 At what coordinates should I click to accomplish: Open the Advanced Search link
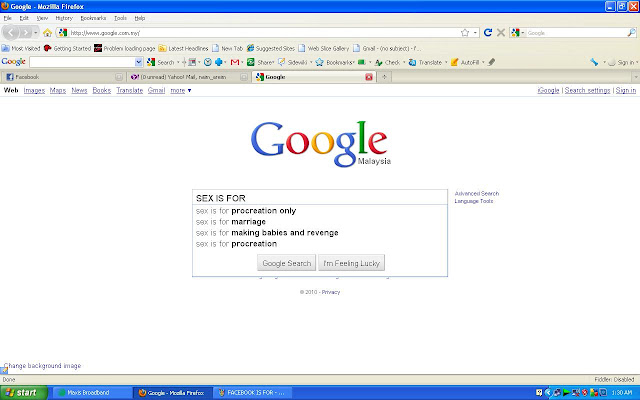click(477, 193)
